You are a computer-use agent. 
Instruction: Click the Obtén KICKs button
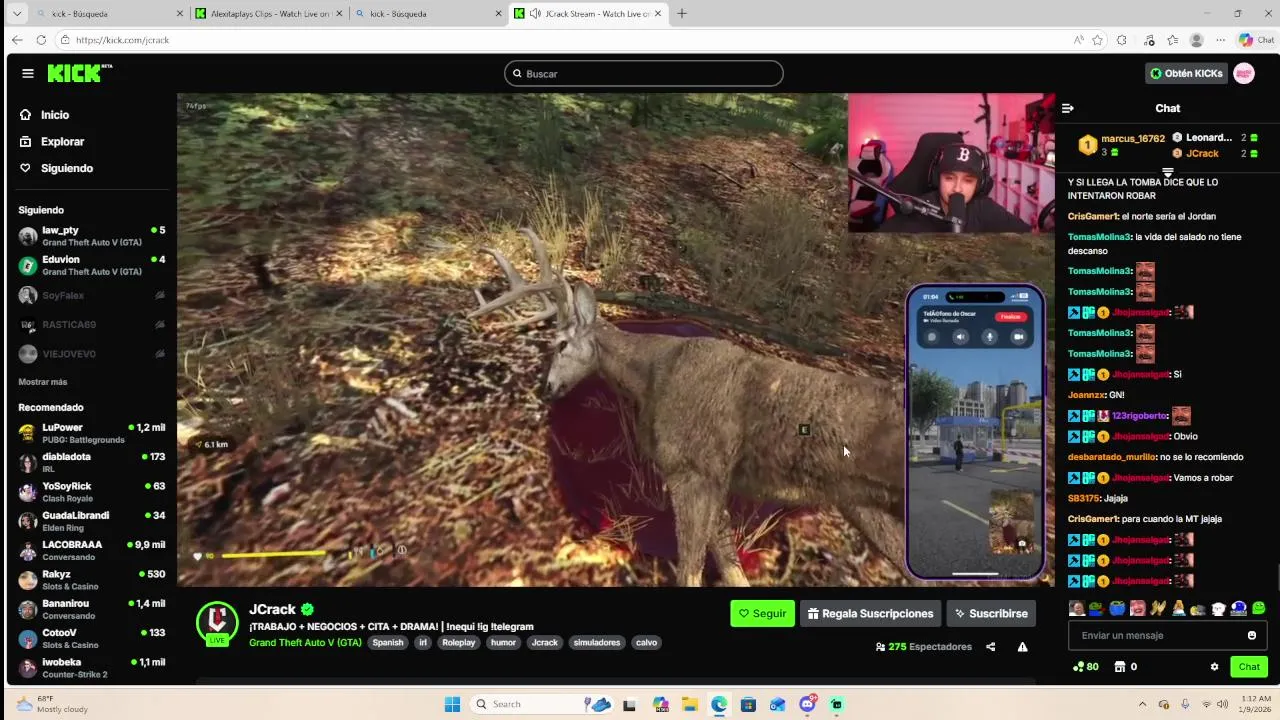[x=1186, y=73]
